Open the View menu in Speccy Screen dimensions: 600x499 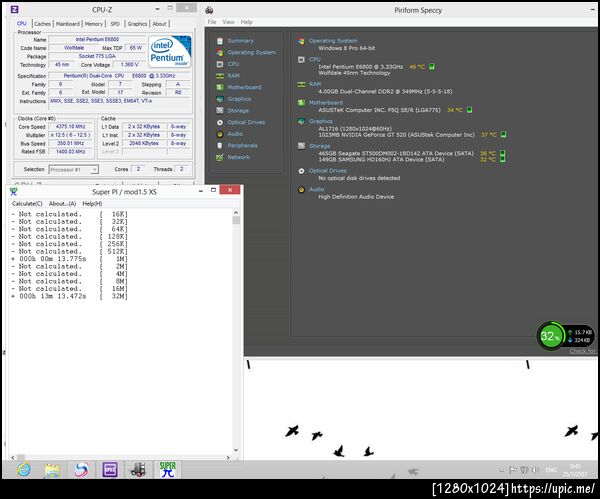(228, 22)
